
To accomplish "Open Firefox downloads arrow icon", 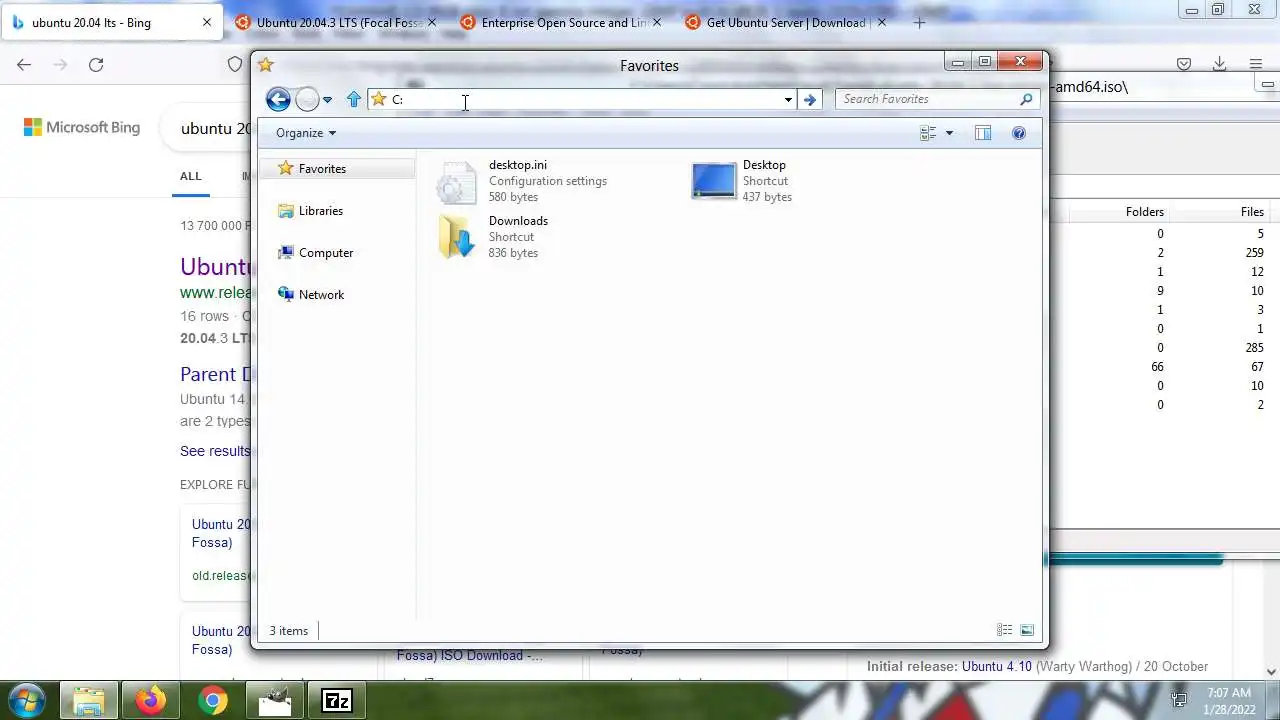I will tap(1219, 64).
